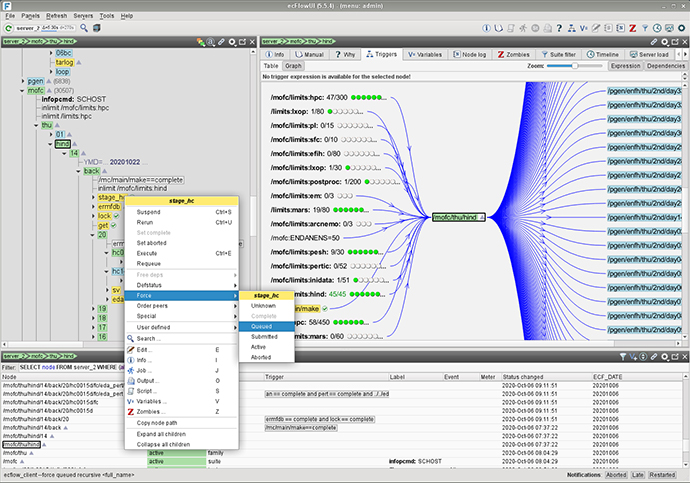Collapse the thu node in the tree
This screenshot has height=483, width=690.
tap(36, 125)
